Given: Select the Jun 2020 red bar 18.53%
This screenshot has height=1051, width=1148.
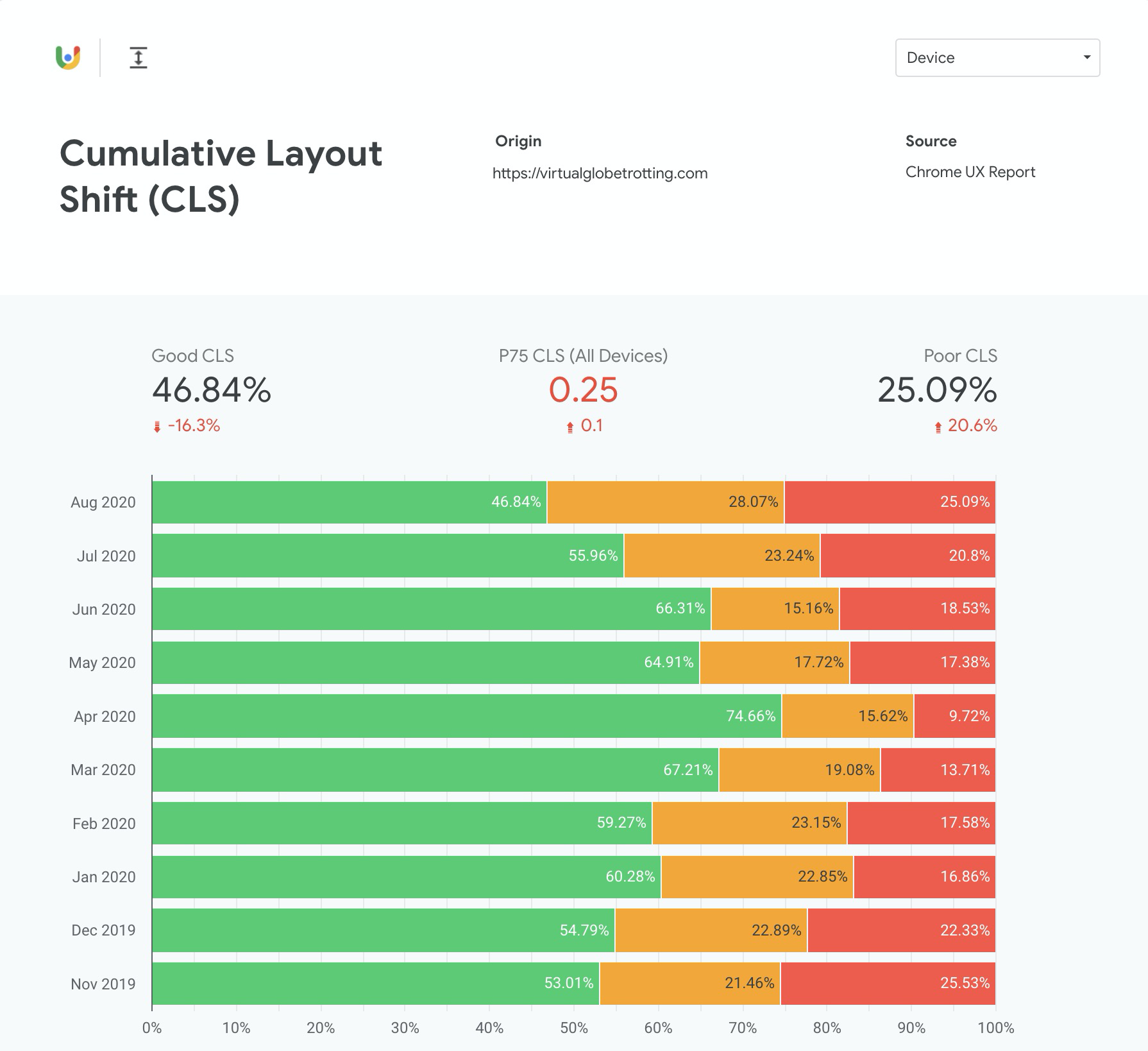Looking at the screenshot, I should (918, 608).
